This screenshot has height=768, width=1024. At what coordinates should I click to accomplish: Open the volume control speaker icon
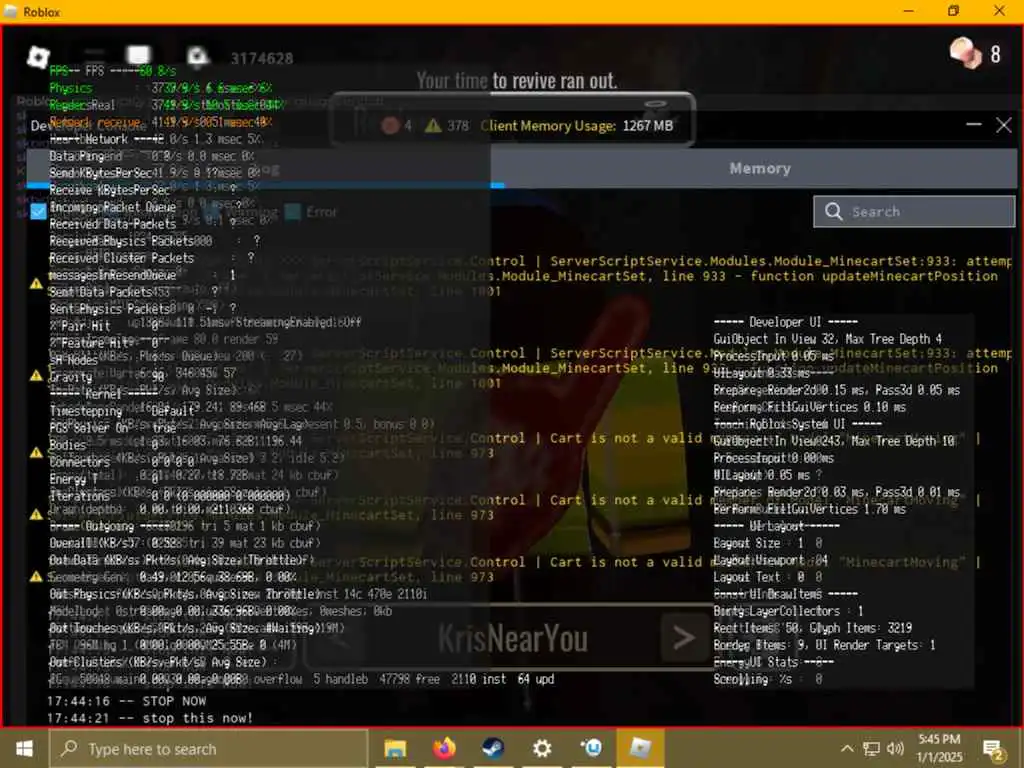(x=895, y=748)
